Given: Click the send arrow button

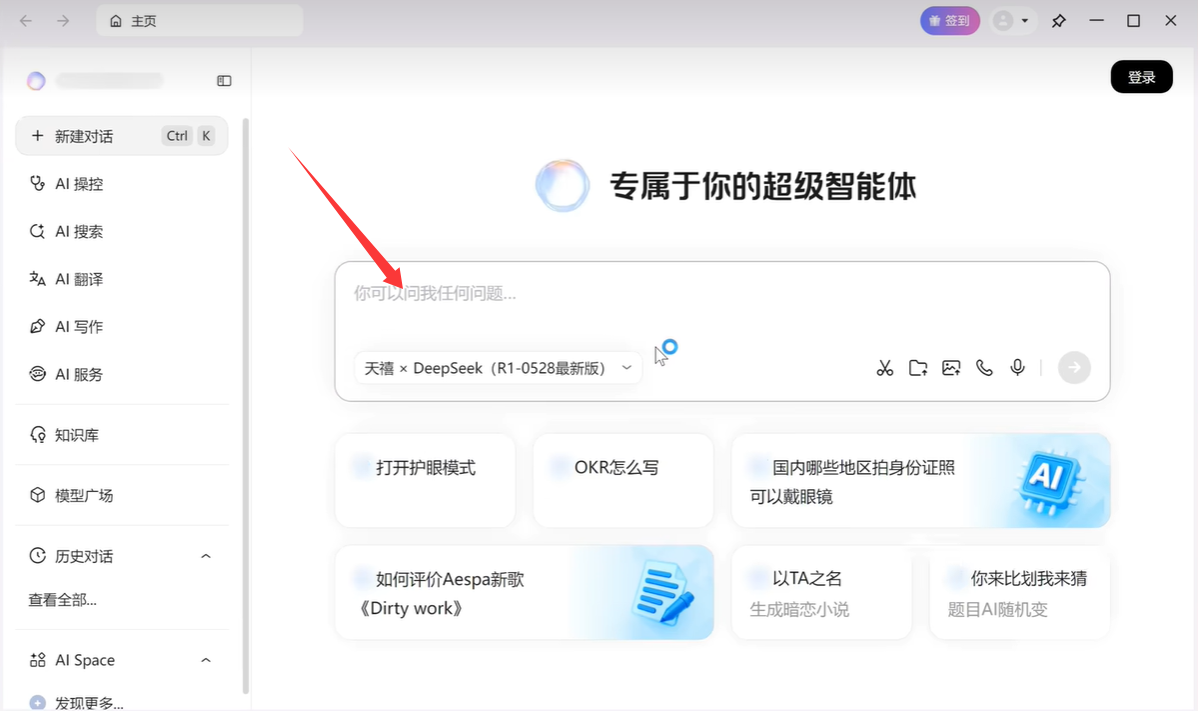Looking at the screenshot, I should pos(1074,368).
